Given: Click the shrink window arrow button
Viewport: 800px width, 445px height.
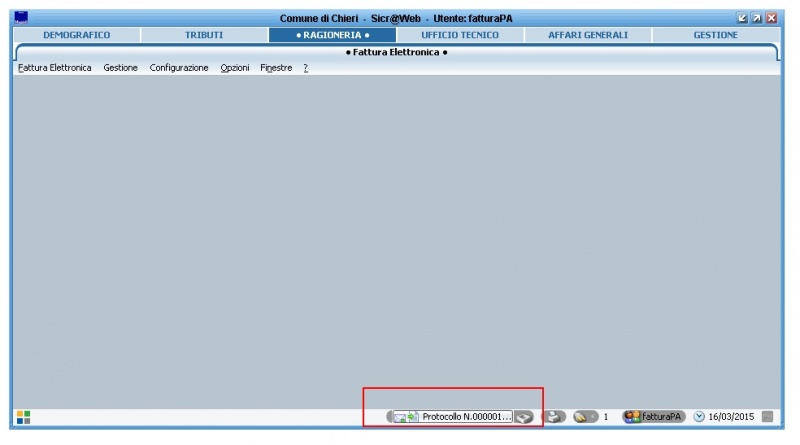Looking at the screenshot, I should pyautogui.click(x=742, y=18).
